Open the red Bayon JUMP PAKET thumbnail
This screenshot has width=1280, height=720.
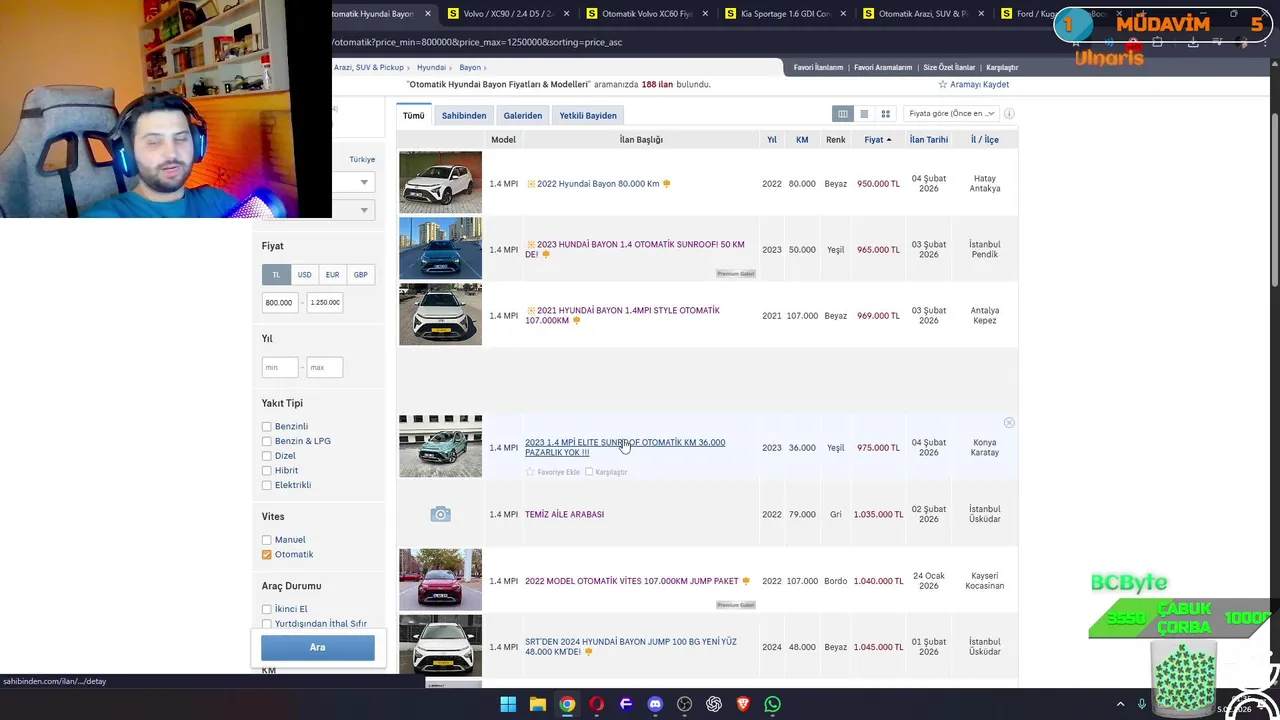pyautogui.click(x=440, y=580)
